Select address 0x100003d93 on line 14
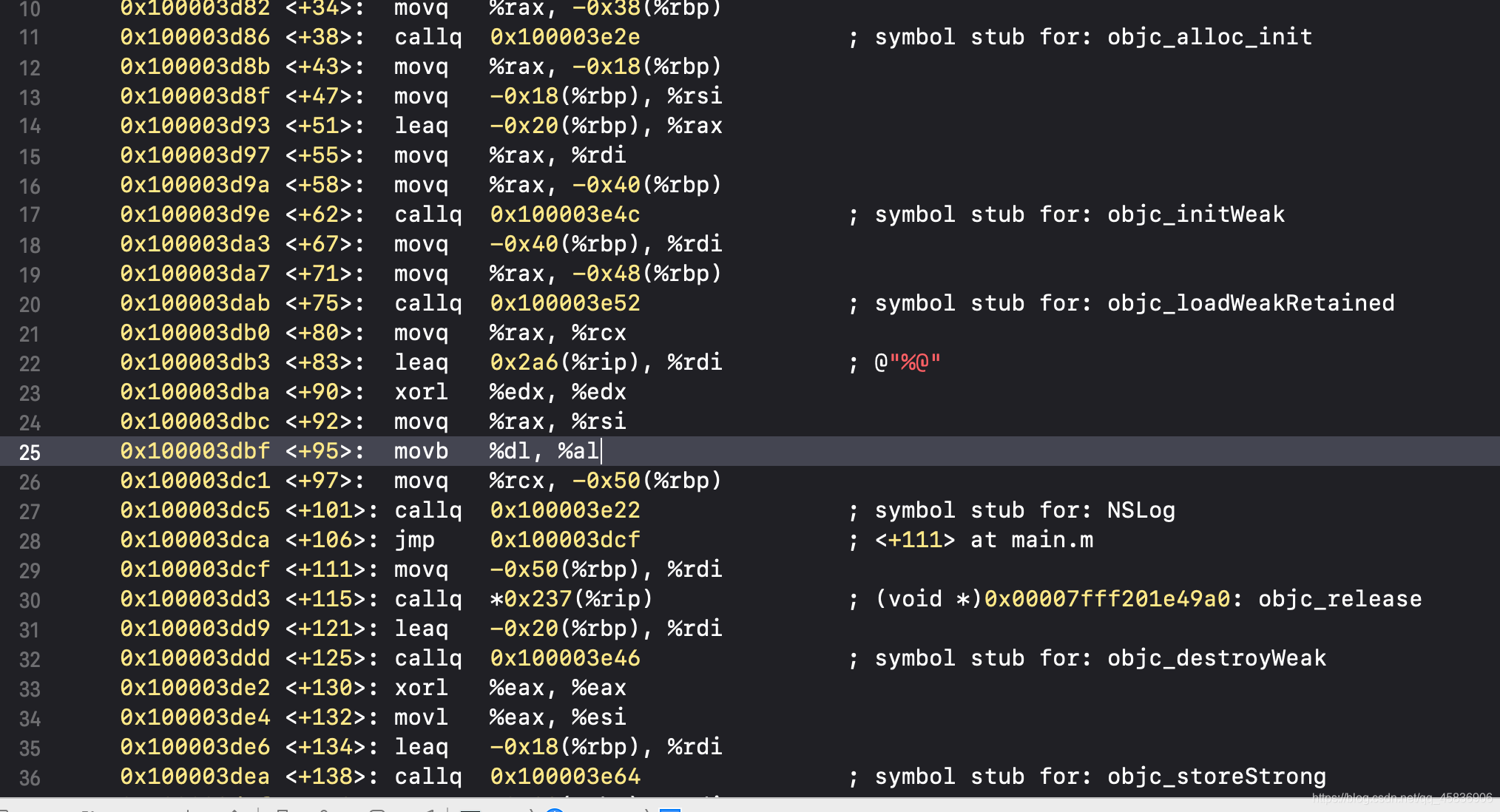The height and width of the screenshot is (812, 1500). 195,126
